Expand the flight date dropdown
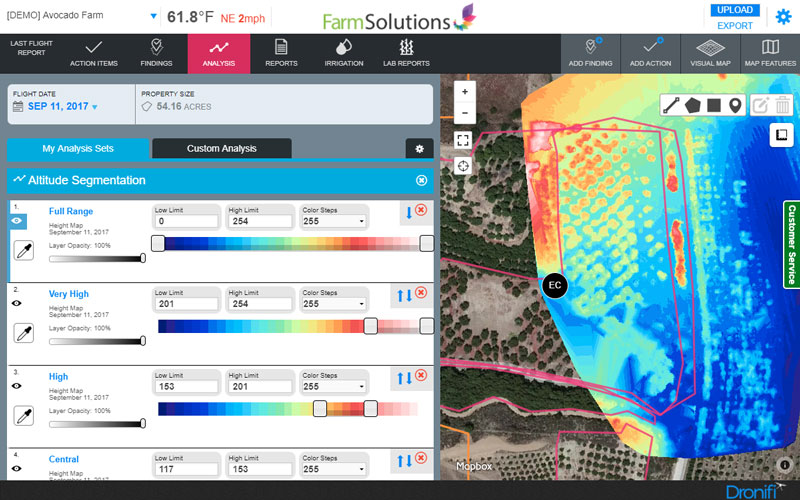 [x=95, y=106]
